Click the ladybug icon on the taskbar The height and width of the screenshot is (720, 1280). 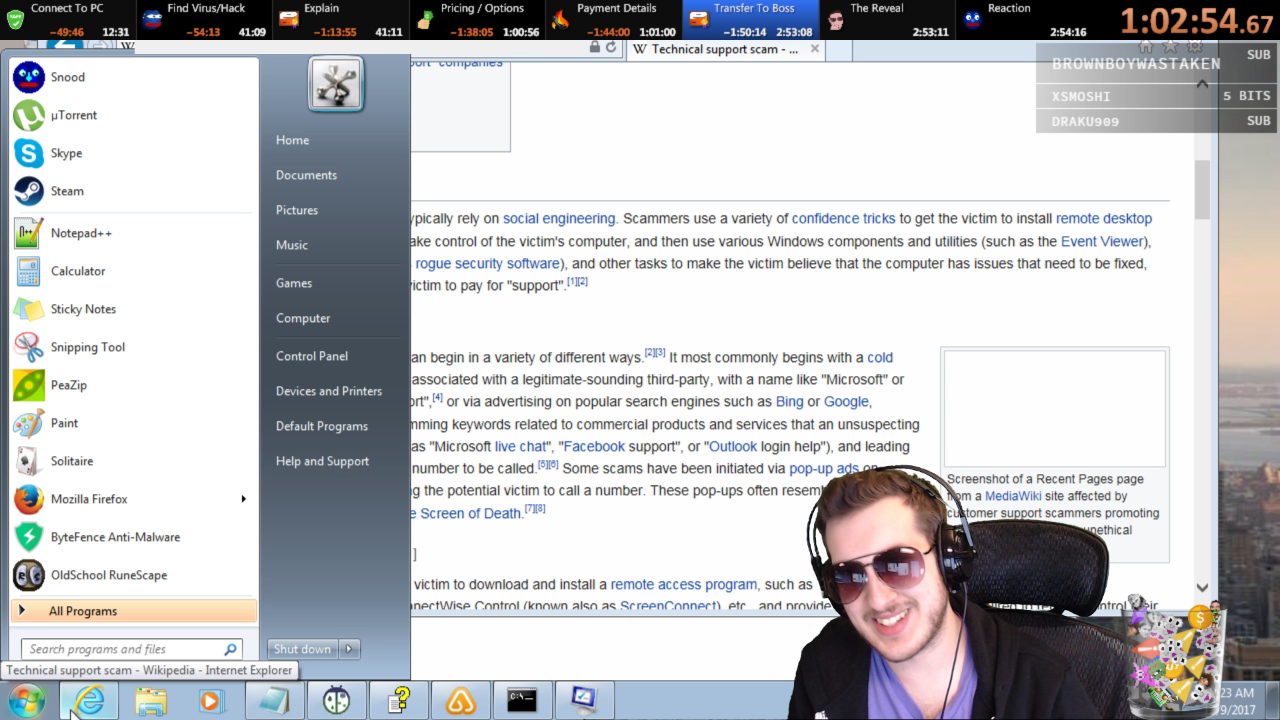[336, 700]
